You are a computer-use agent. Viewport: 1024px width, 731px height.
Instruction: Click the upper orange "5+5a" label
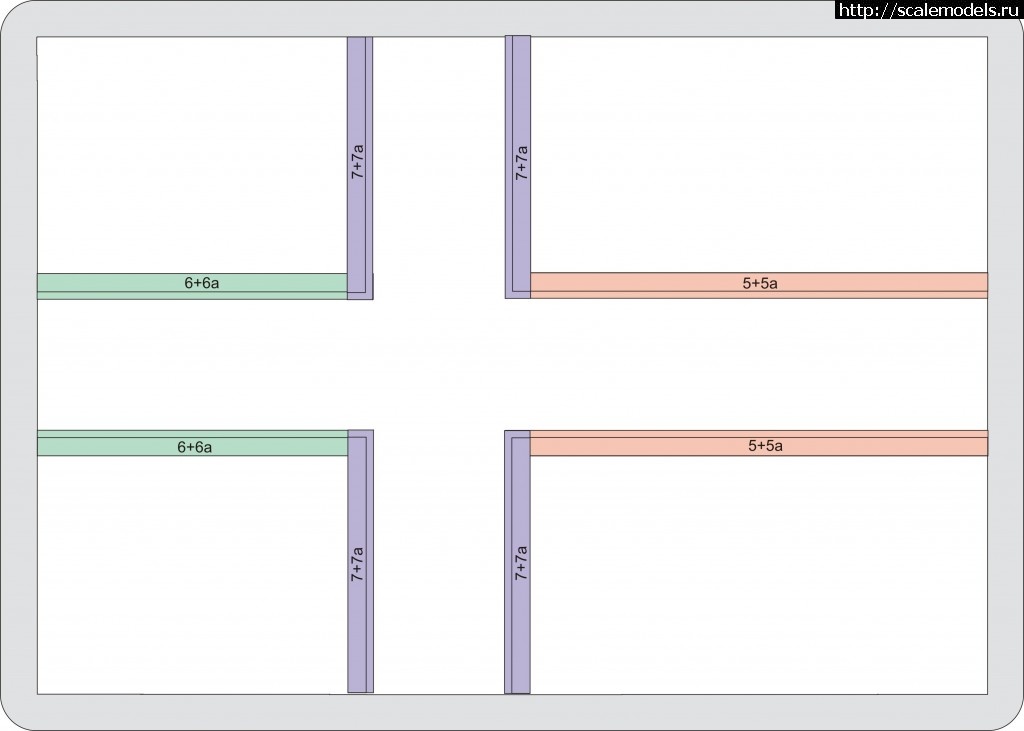pyautogui.click(x=760, y=284)
